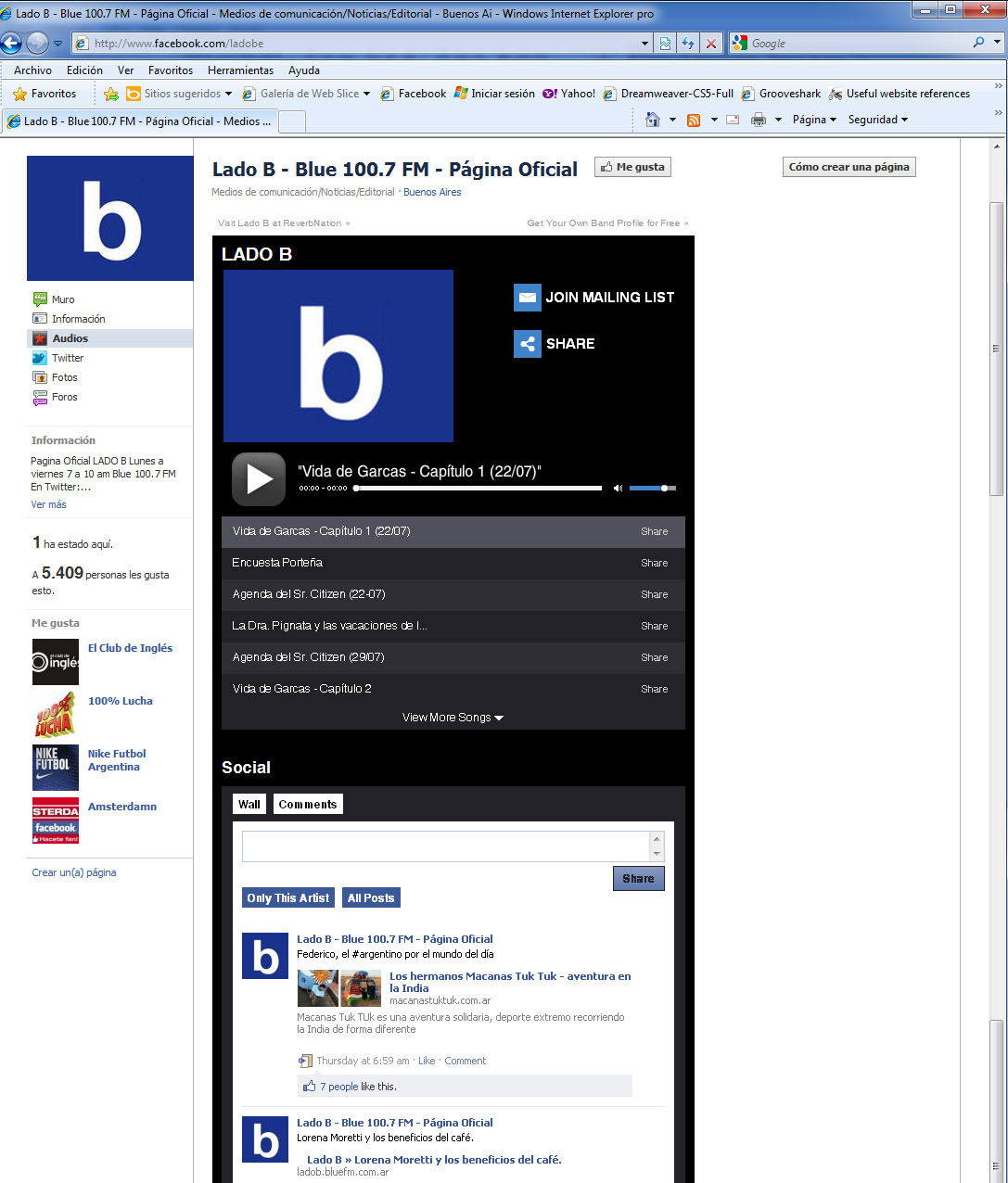Click the read mail envelope icon
The width and height of the screenshot is (1008, 1183).
coord(733,120)
